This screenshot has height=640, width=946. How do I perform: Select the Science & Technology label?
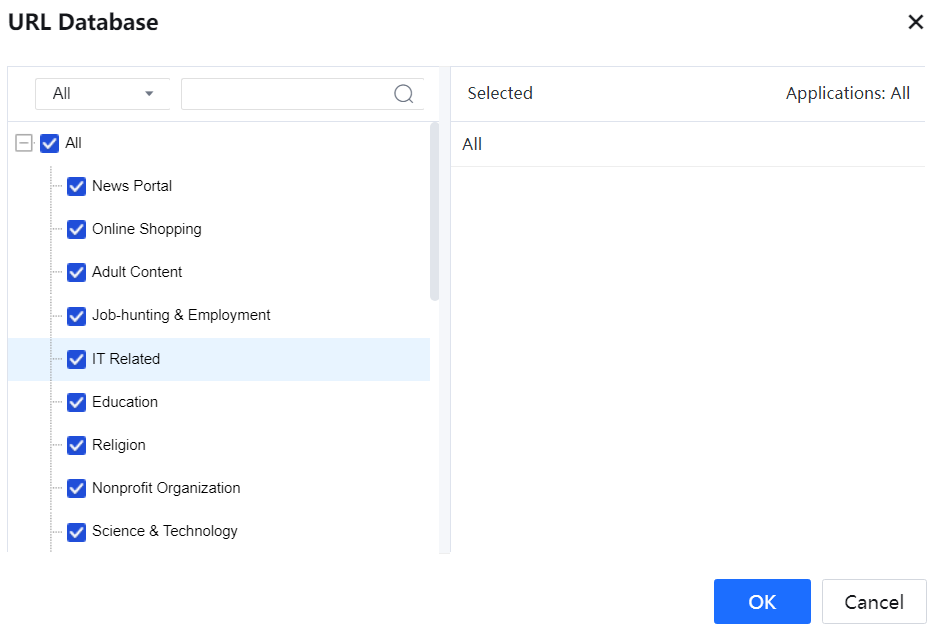[165, 531]
